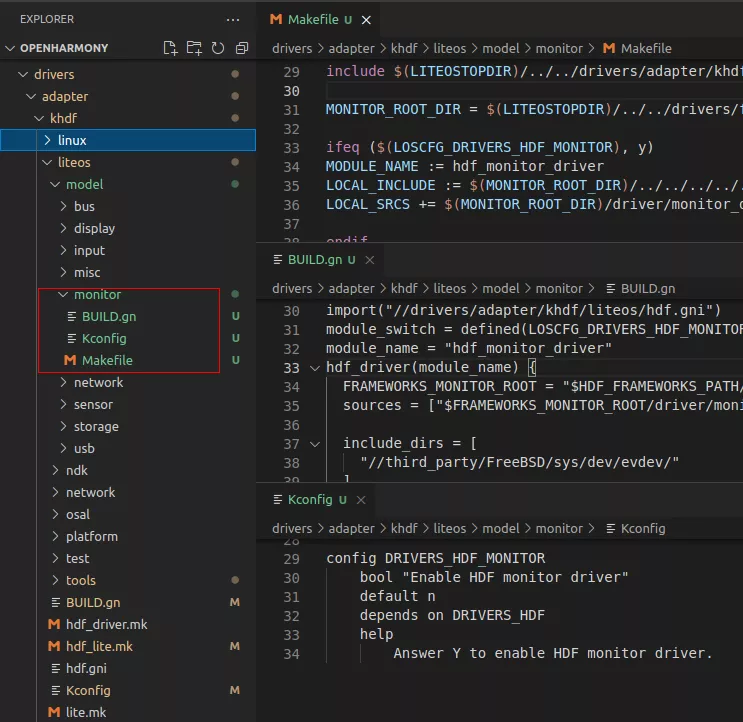Open BUILD.gn inside the monitor folder
This screenshot has height=722, width=743.
tap(128, 316)
